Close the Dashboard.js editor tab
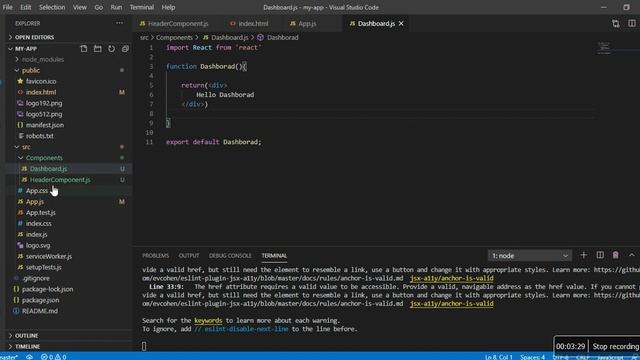This screenshot has width=640, height=360. pos(401,24)
